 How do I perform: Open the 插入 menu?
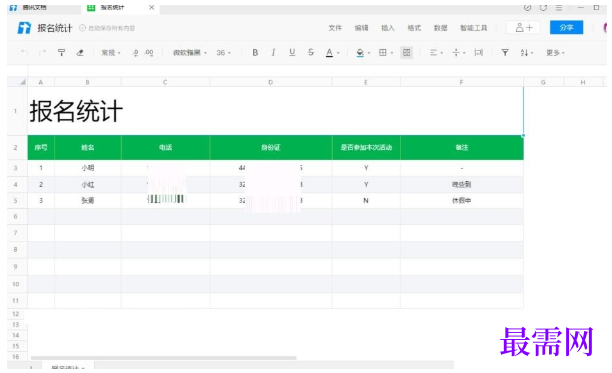[x=388, y=28]
